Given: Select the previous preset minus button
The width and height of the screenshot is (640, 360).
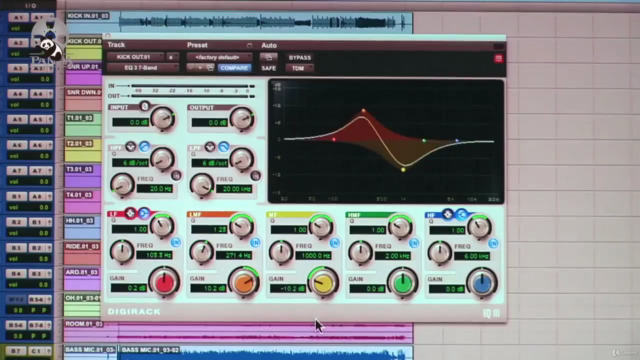Looking at the screenshot, I should (191, 68).
